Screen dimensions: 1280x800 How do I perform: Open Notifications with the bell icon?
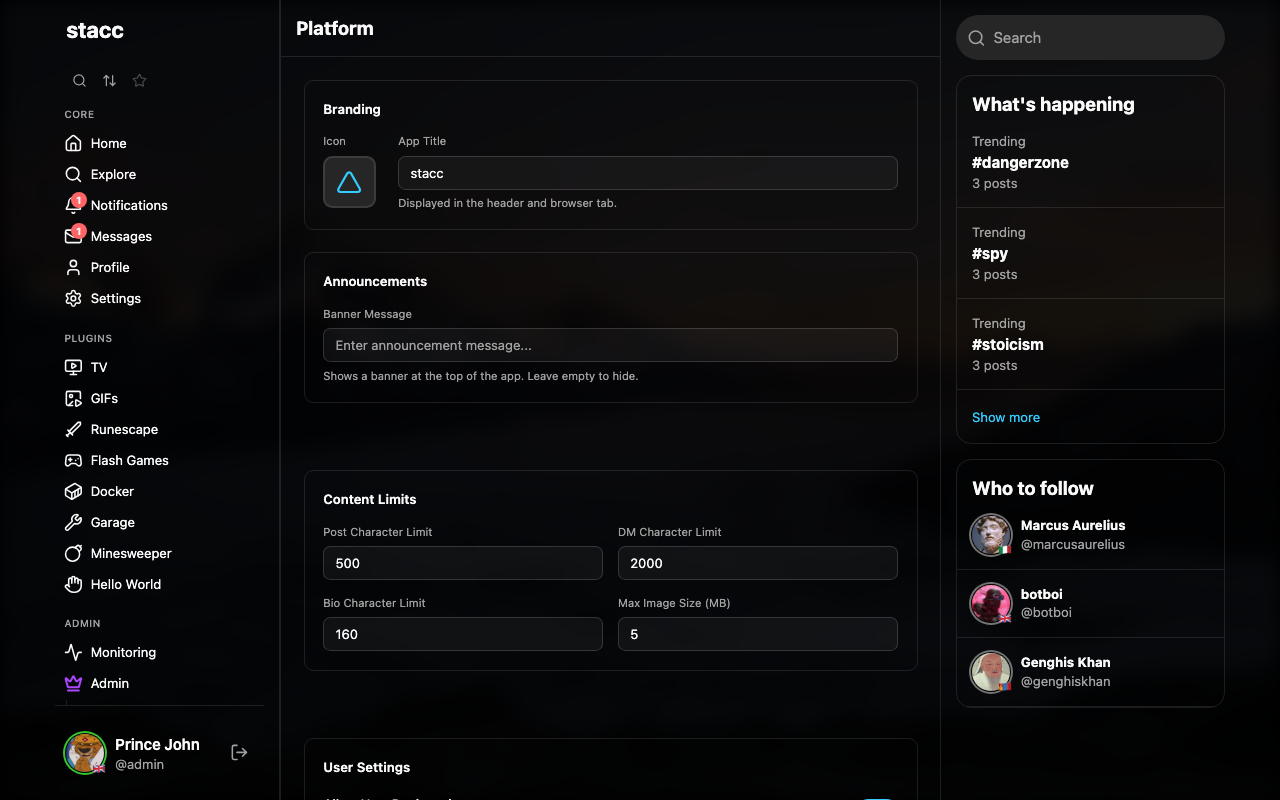tap(74, 205)
